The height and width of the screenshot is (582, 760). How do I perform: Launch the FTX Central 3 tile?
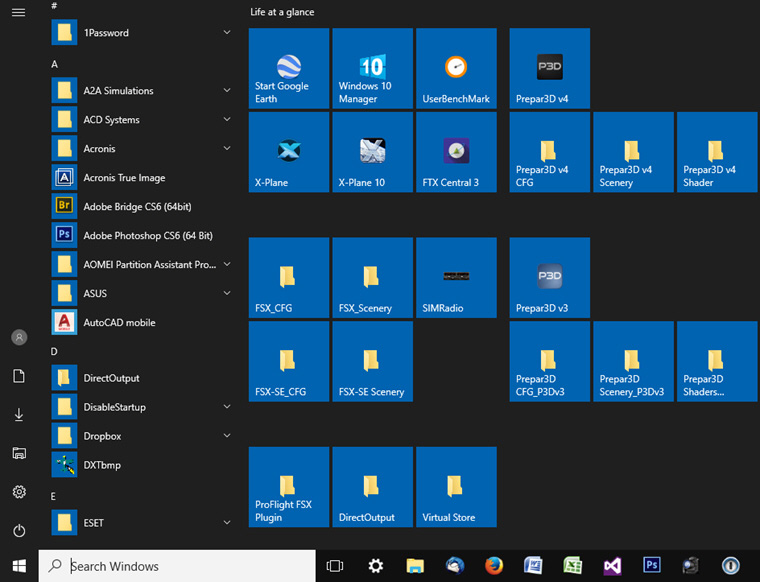[x=456, y=152]
